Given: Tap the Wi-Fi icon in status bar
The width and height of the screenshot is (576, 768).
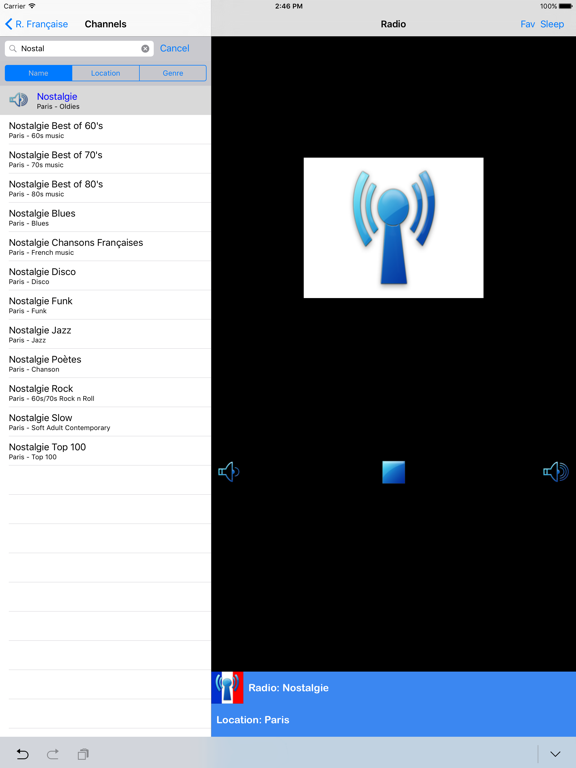Looking at the screenshot, I should [32, 6].
